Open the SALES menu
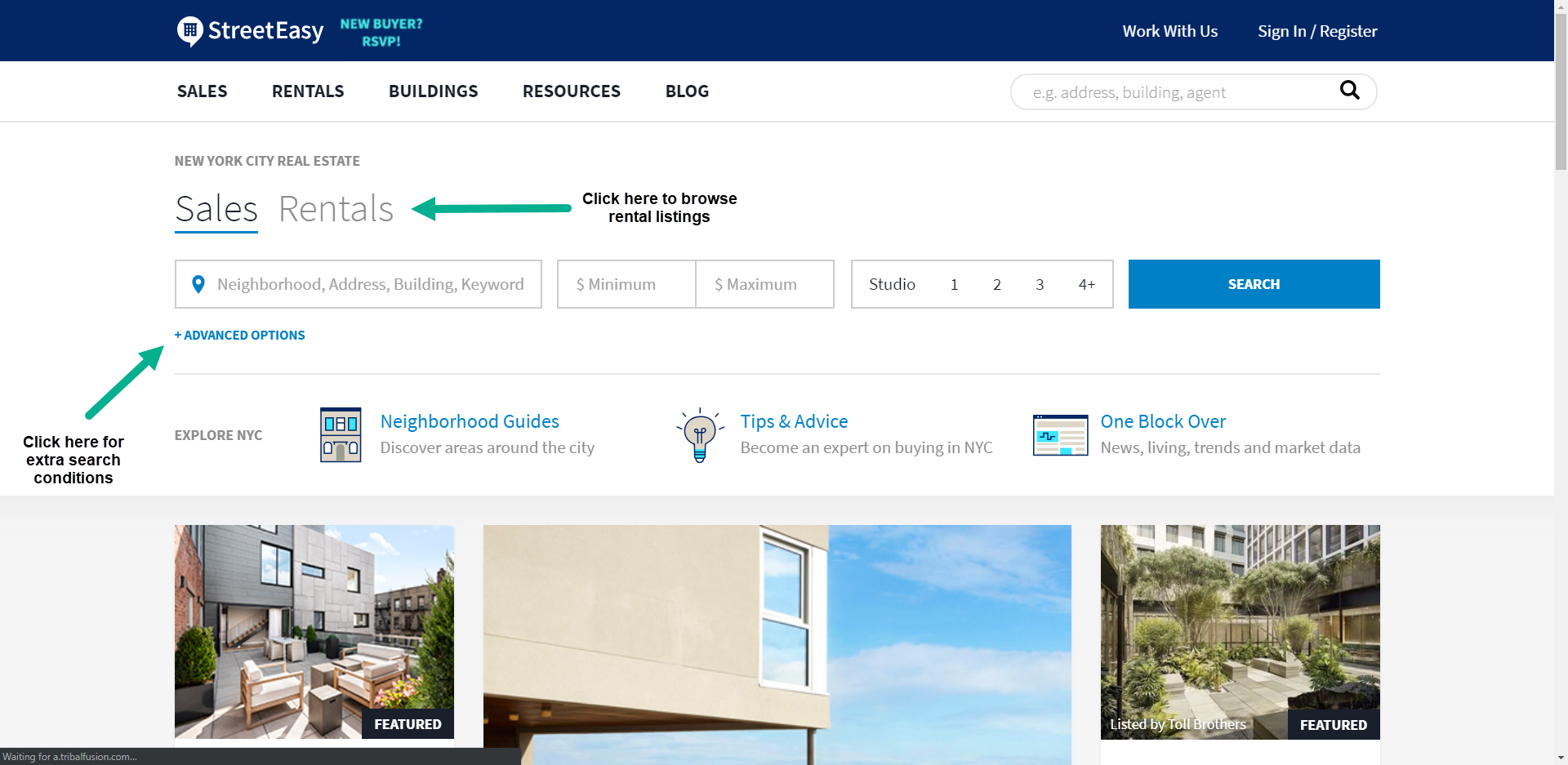 pyautogui.click(x=202, y=91)
